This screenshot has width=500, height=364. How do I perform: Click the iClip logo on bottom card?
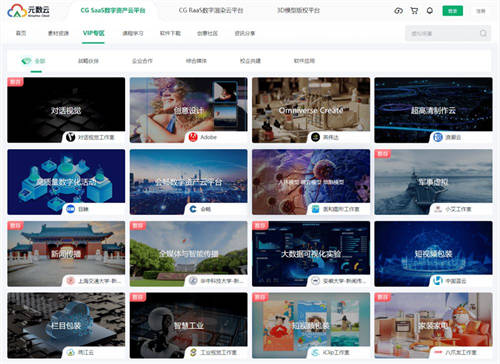click(x=315, y=352)
